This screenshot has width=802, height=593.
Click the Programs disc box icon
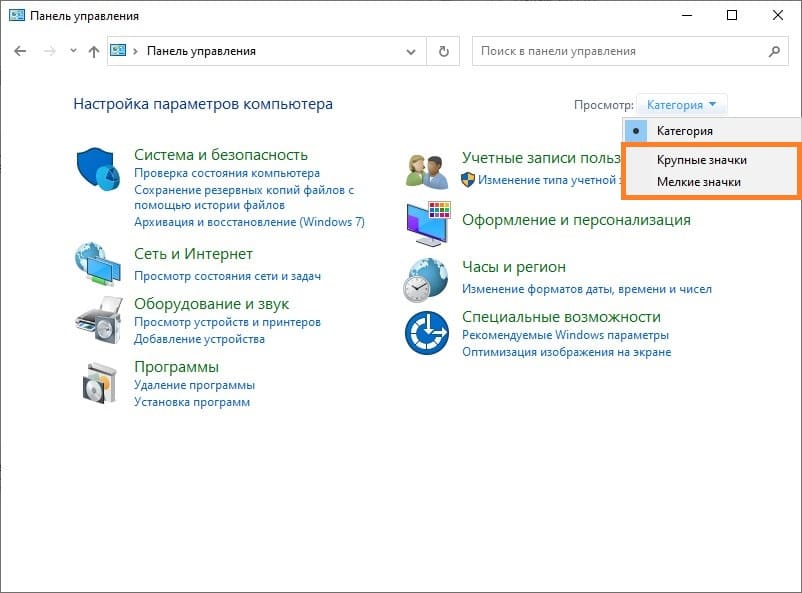[99, 383]
